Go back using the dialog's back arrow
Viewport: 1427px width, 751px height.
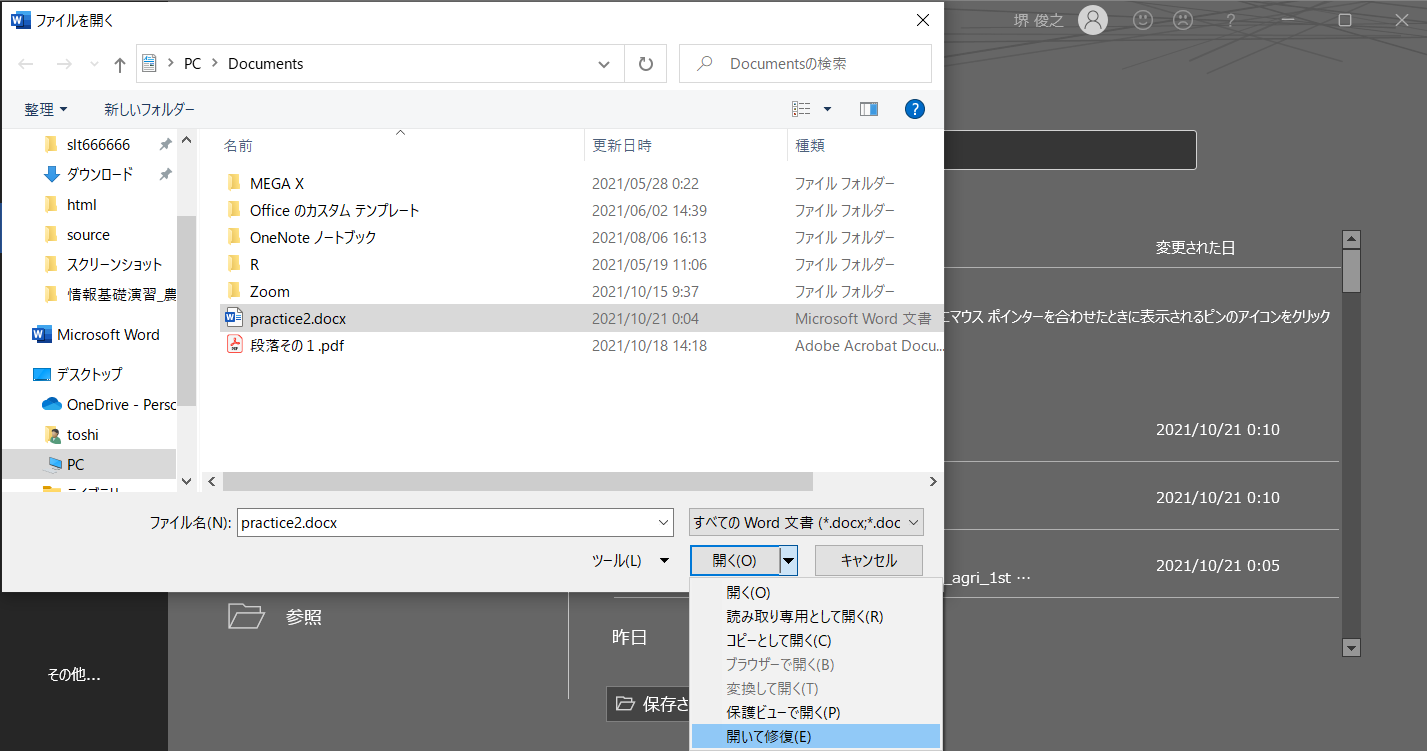26,64
